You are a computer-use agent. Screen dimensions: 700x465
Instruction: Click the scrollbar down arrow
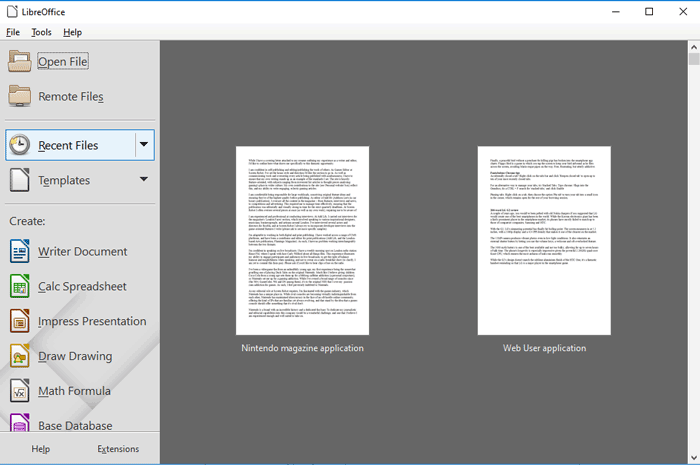click(694, 457)
